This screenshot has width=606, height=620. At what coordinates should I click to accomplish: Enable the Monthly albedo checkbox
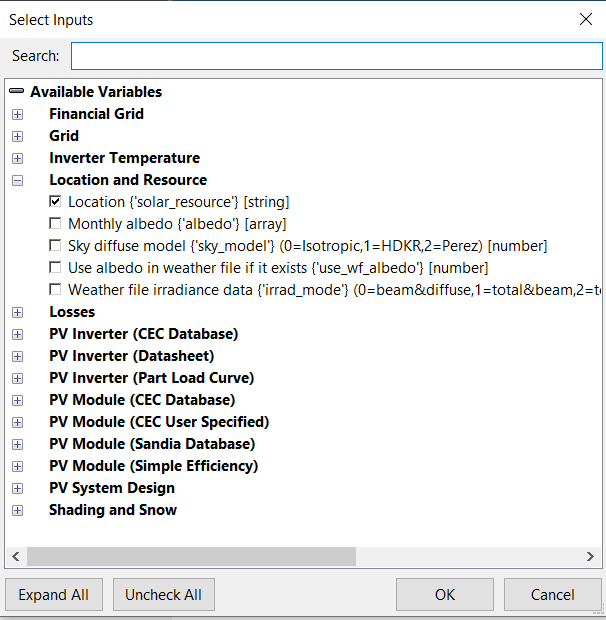click(56, 224)
